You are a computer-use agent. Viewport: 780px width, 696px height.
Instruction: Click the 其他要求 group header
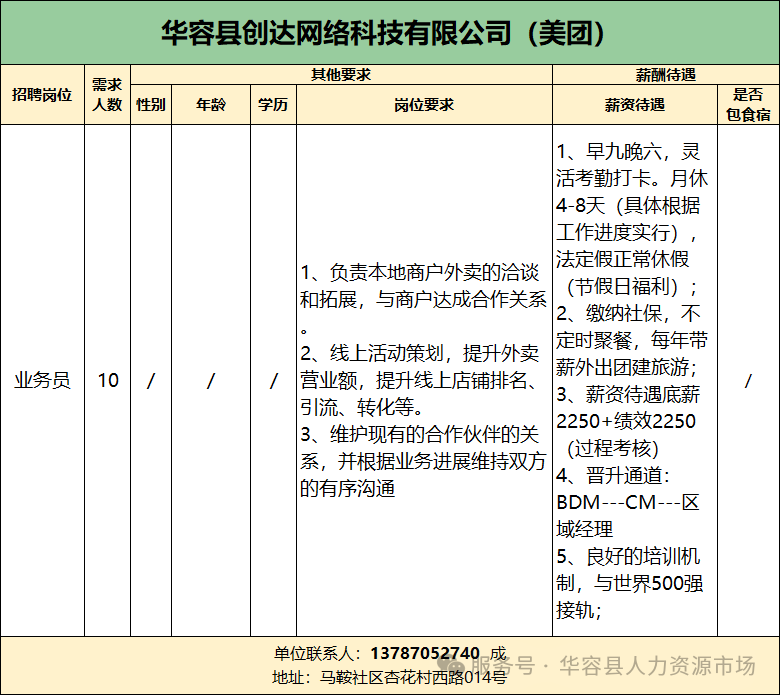click(341, 75)
